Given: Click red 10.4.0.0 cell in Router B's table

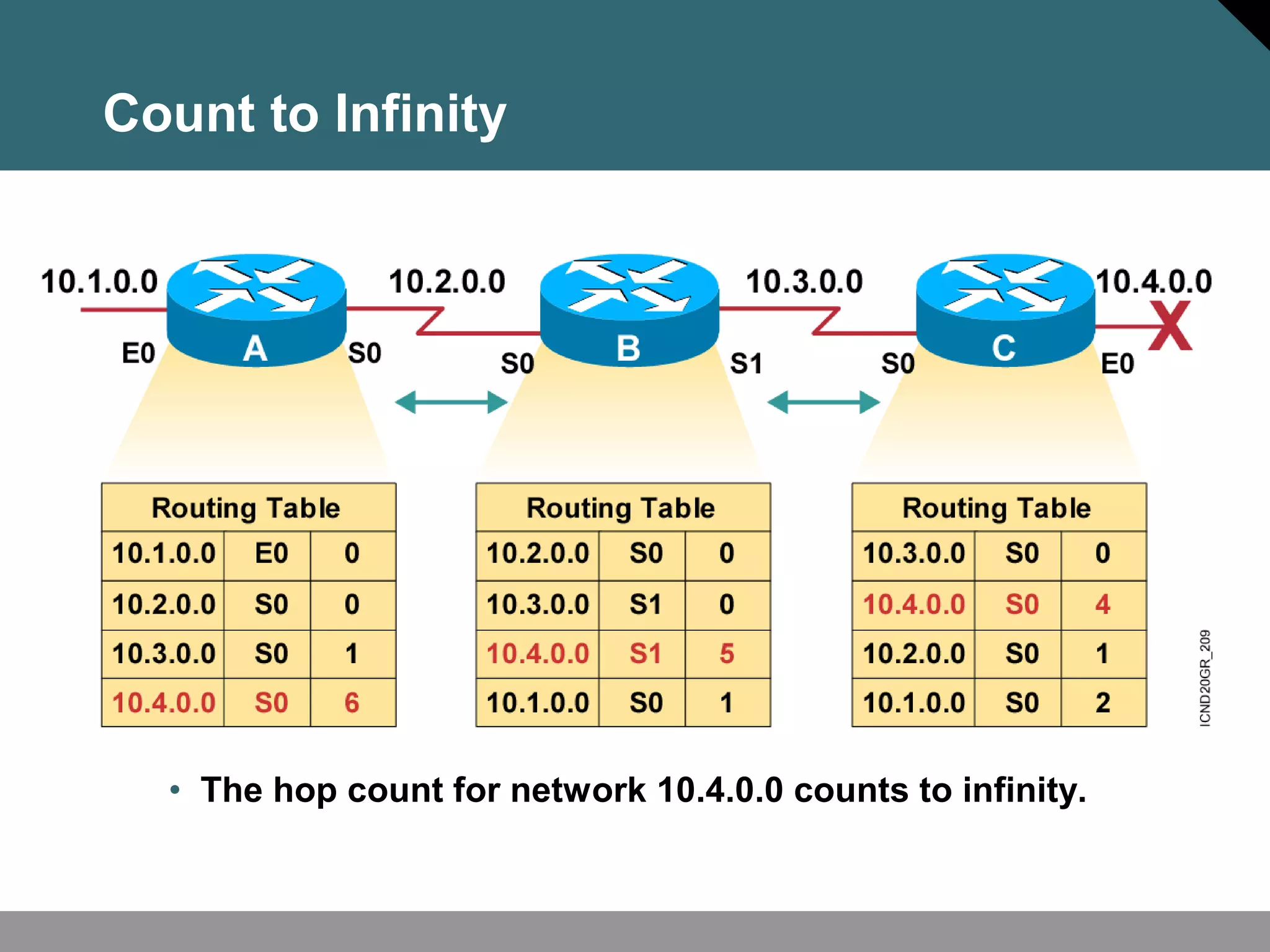Looking at the screenshot, I should click(x=538, y=654).
